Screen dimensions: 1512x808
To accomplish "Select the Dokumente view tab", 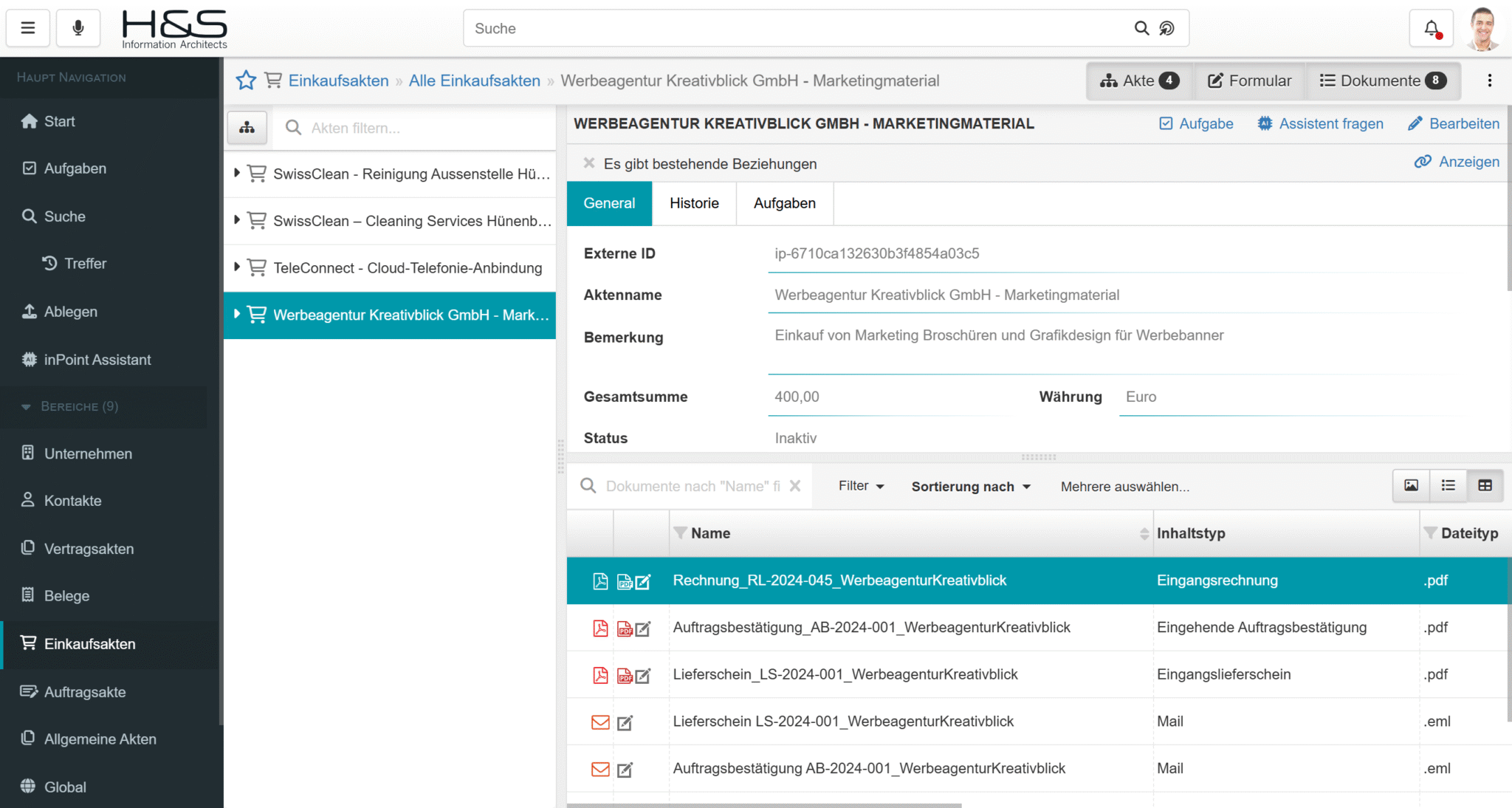I will coord(1383,81).
